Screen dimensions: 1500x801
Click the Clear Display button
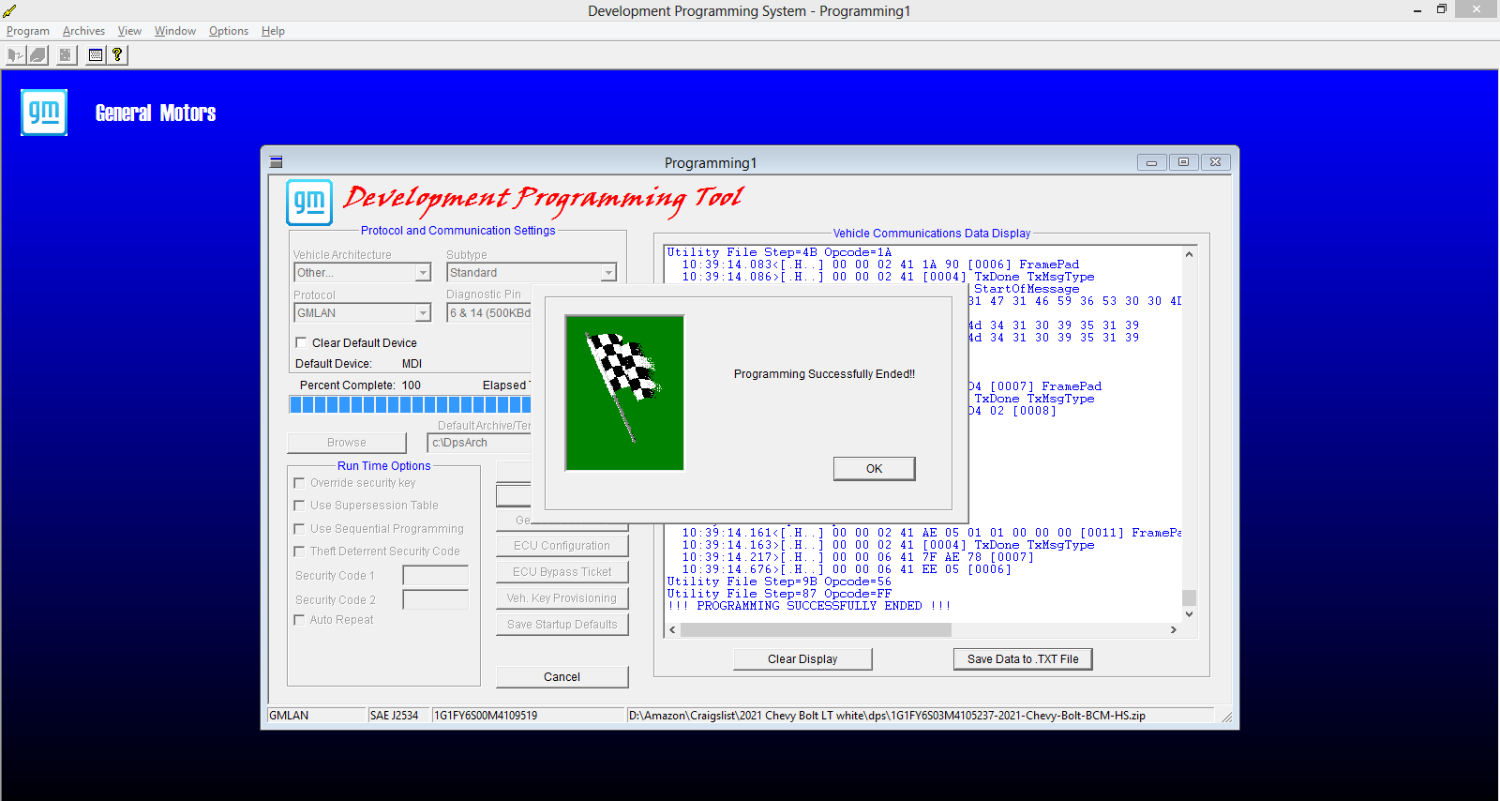pos(803,659)
